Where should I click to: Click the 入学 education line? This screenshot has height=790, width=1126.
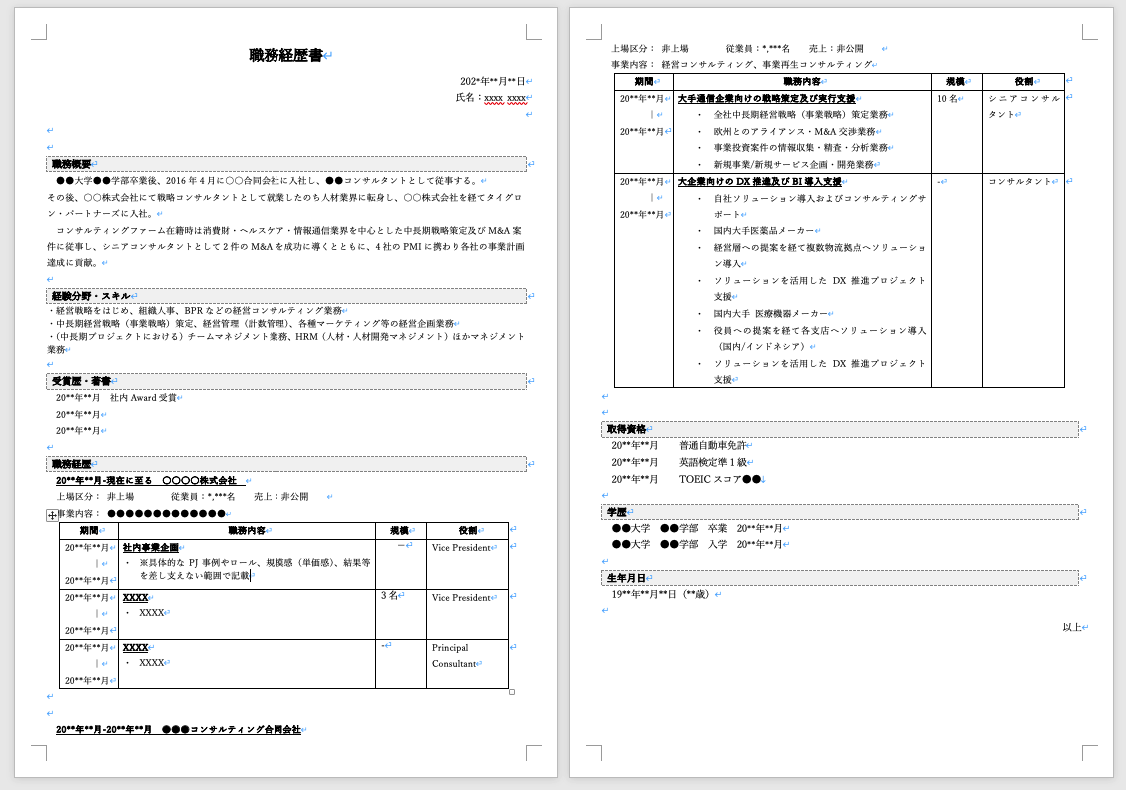tap(697, 544)
